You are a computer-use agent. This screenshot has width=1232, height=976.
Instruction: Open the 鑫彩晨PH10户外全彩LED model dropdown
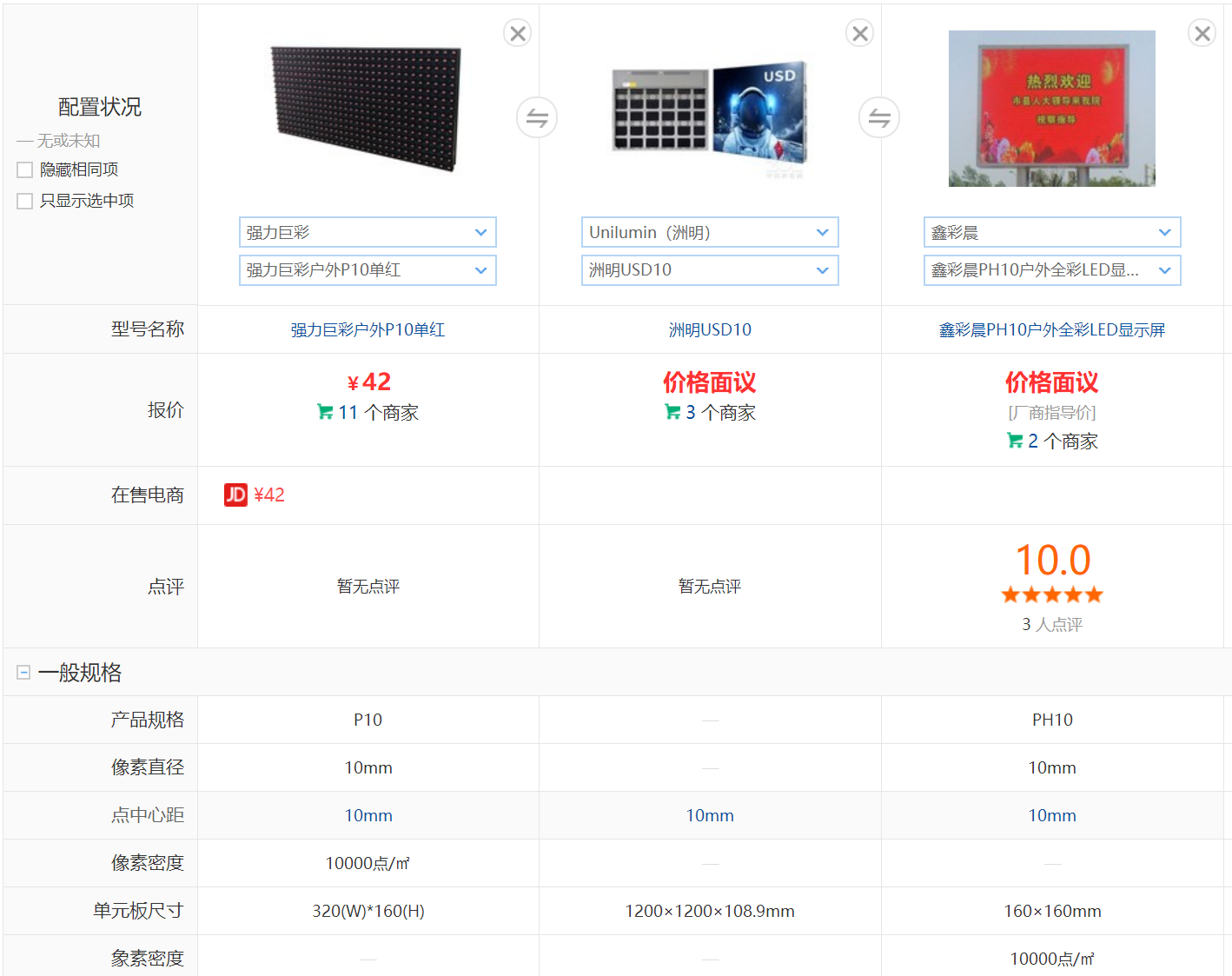1052,270
